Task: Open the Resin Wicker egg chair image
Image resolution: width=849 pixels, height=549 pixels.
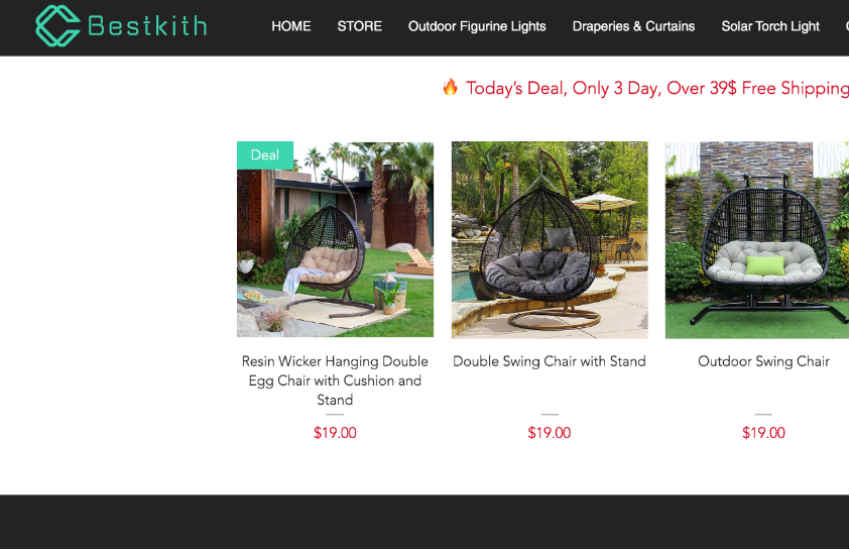Action: pos(335,239)
